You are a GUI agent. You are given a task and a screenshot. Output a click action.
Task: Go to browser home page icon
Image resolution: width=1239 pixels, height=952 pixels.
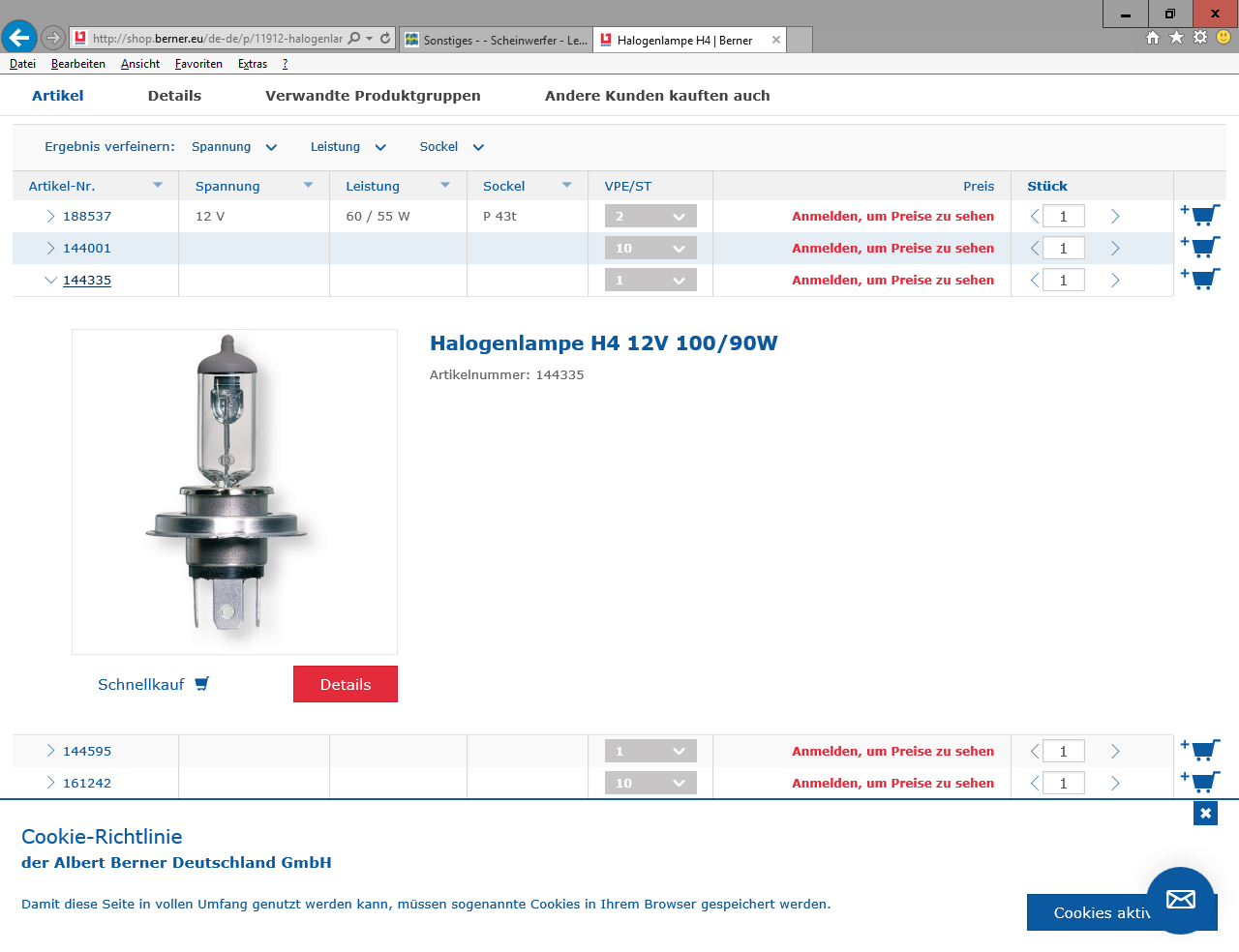point(1153,37)
